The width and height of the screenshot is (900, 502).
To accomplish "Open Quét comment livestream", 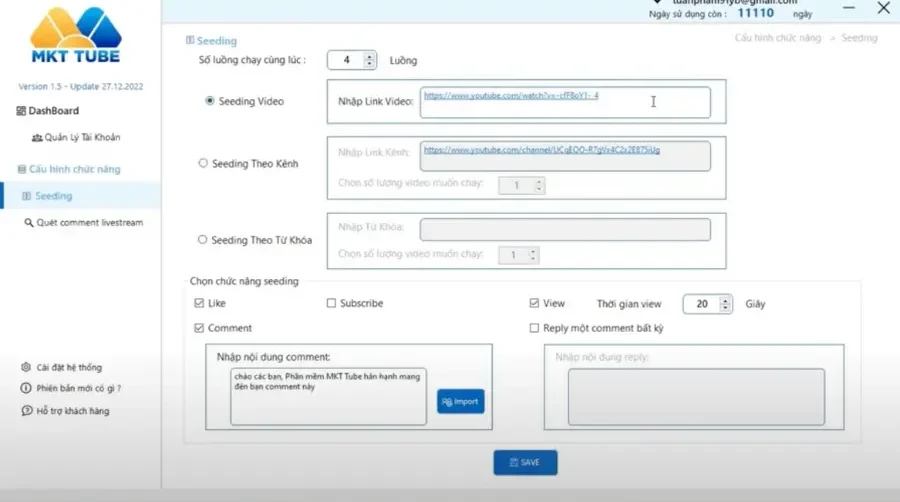I will [x=84, y=223].
